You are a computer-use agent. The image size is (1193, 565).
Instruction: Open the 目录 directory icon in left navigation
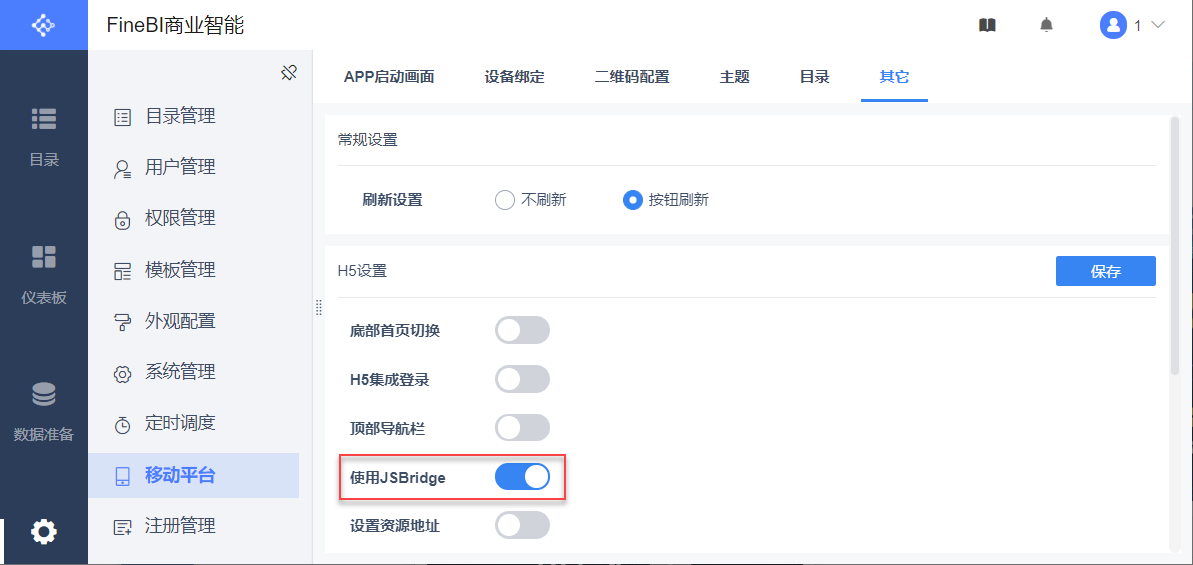click(44, 119)
